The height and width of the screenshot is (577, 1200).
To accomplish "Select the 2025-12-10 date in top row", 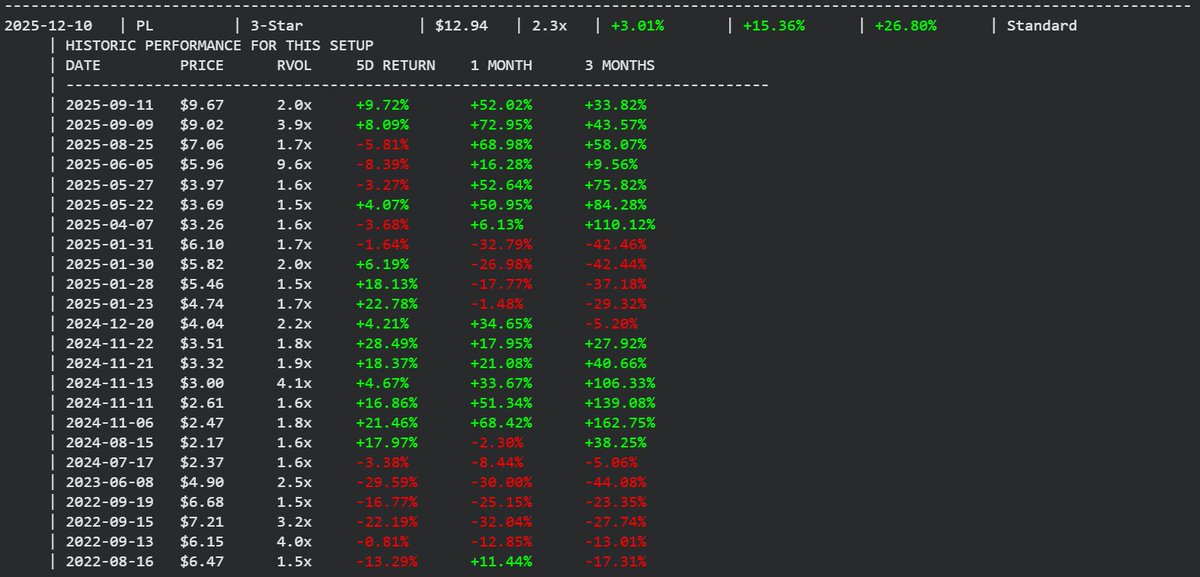I will point(46,25).
